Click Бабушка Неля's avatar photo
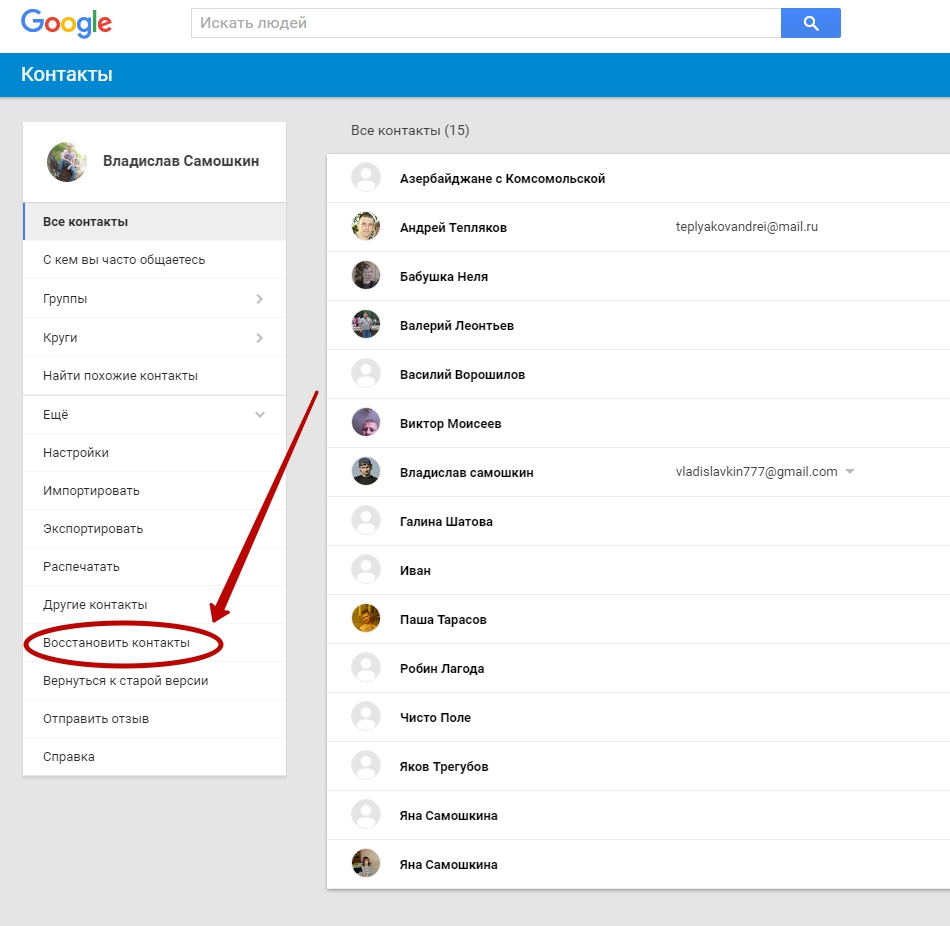 point(366,276)
